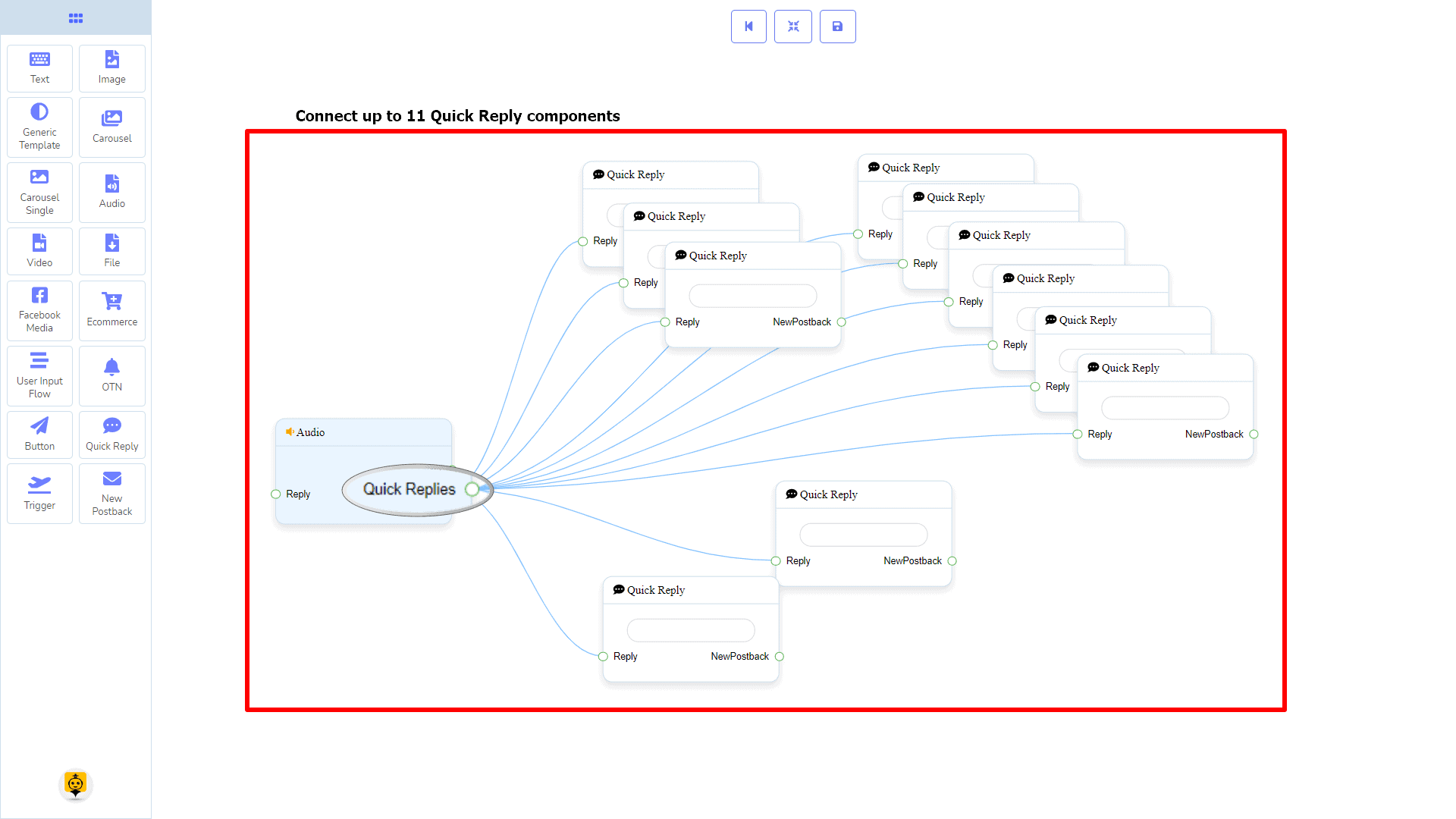This screenshot has width=1456, height=819.
Task: Click the go-to-start toolbar button
Action: (x=748, y=27)
